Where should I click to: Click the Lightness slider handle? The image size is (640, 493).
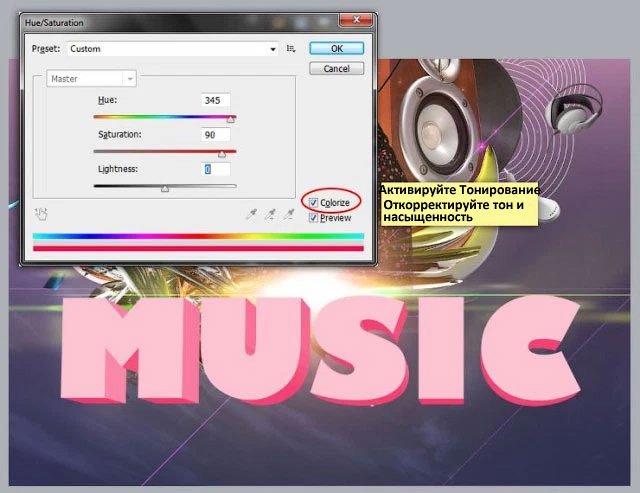[x=165, y=189]
